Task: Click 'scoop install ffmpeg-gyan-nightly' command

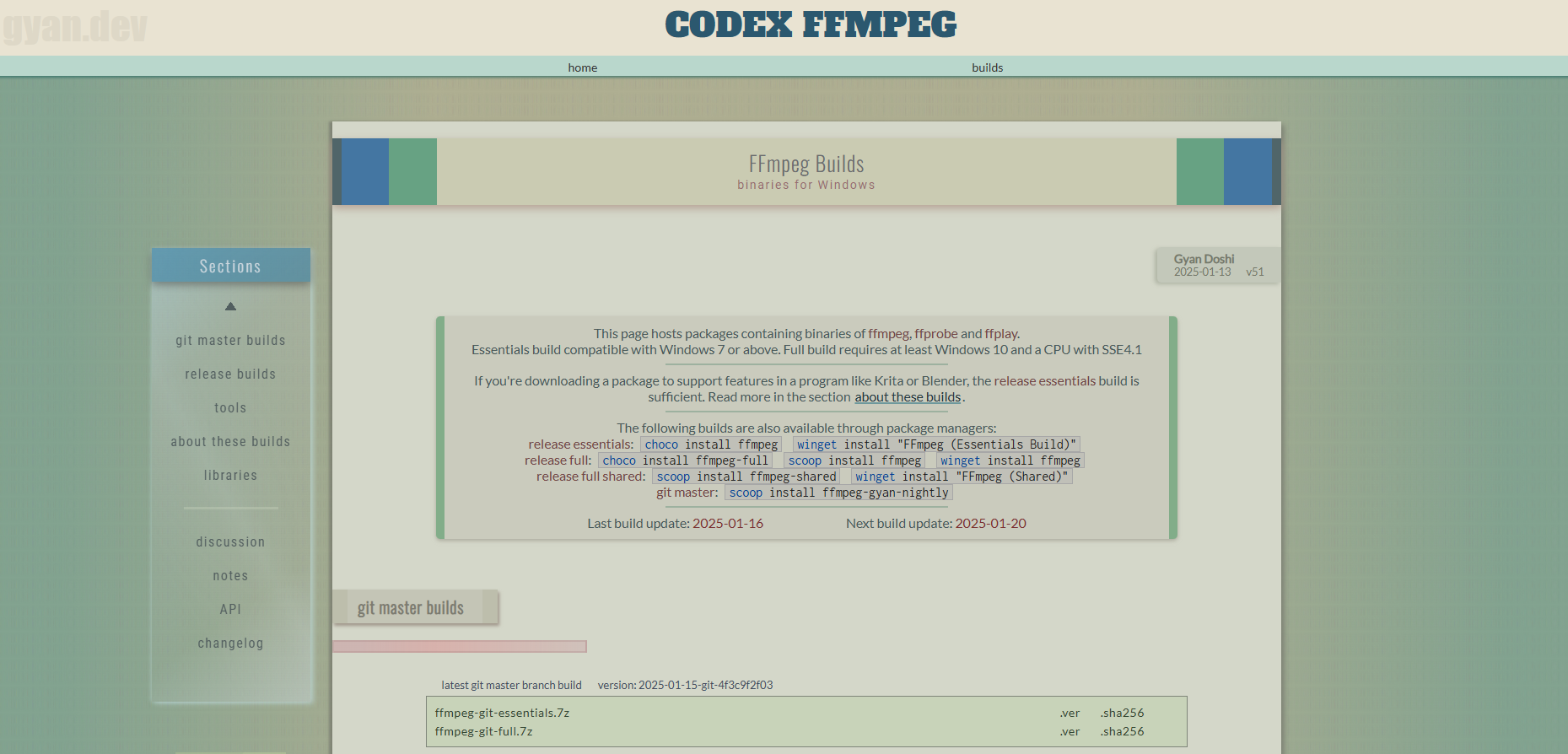Action: tap(838, 493)
